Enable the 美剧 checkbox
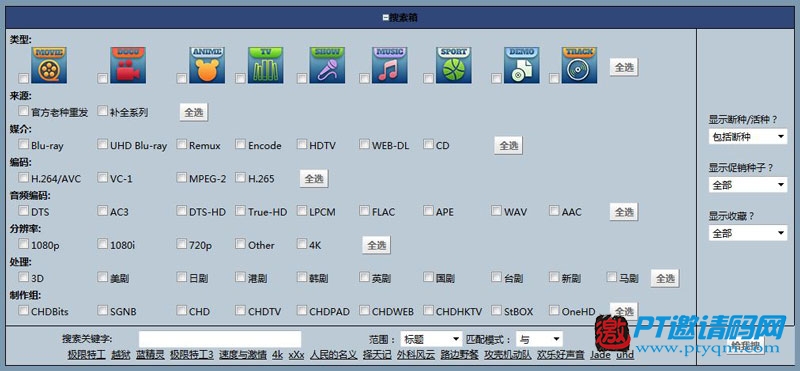800x371 pixels. pyautogui.click(x=103, y=277)
